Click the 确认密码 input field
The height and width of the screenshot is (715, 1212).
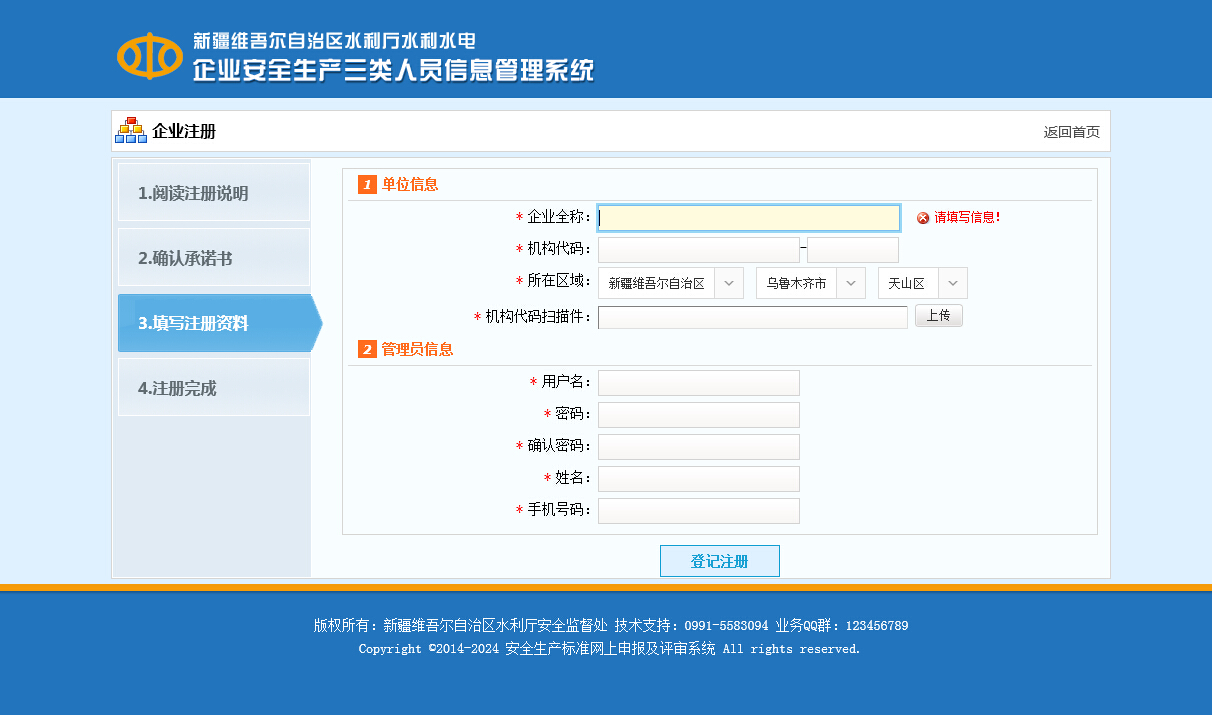698,447
